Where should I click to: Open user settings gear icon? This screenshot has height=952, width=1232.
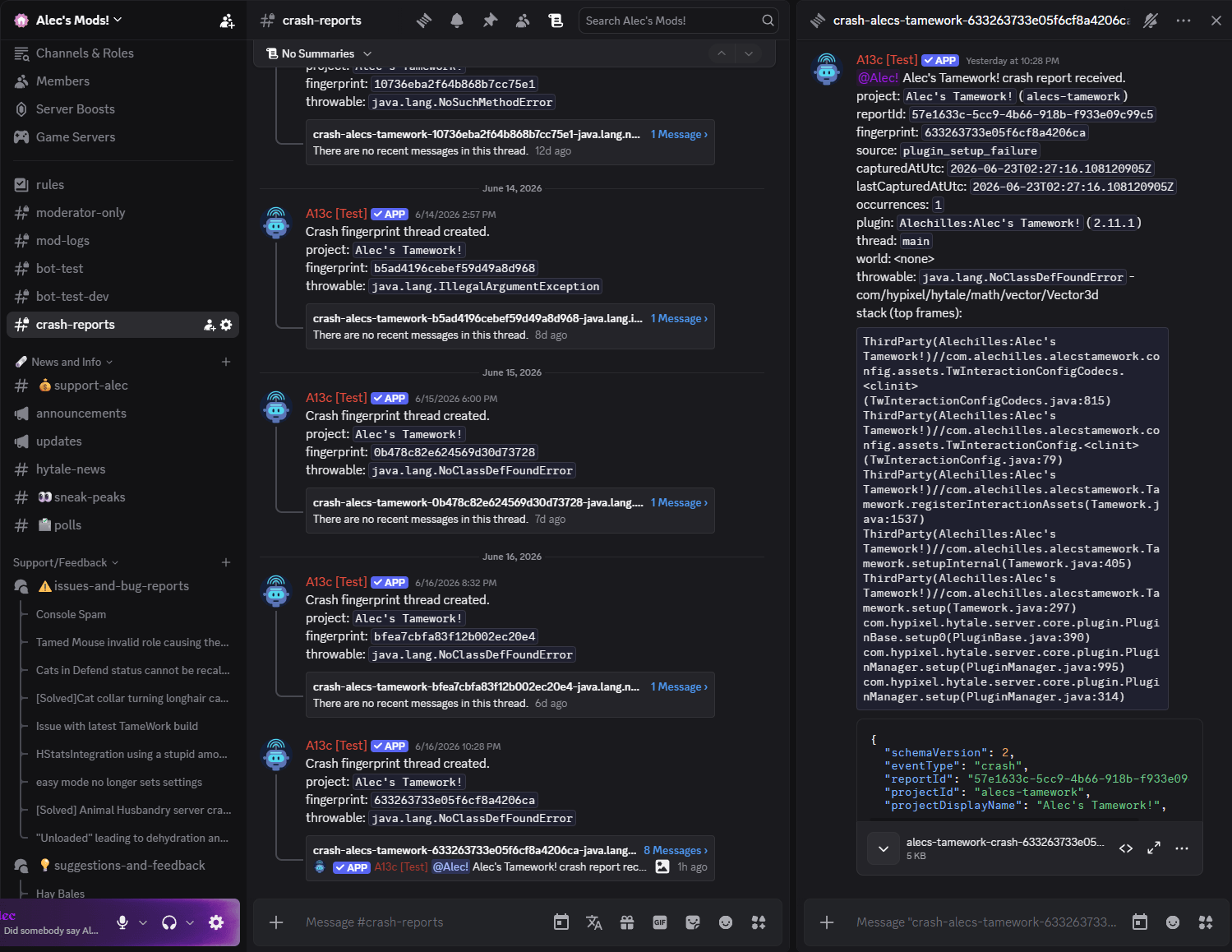pyautogui.click(x=216, y=922)
